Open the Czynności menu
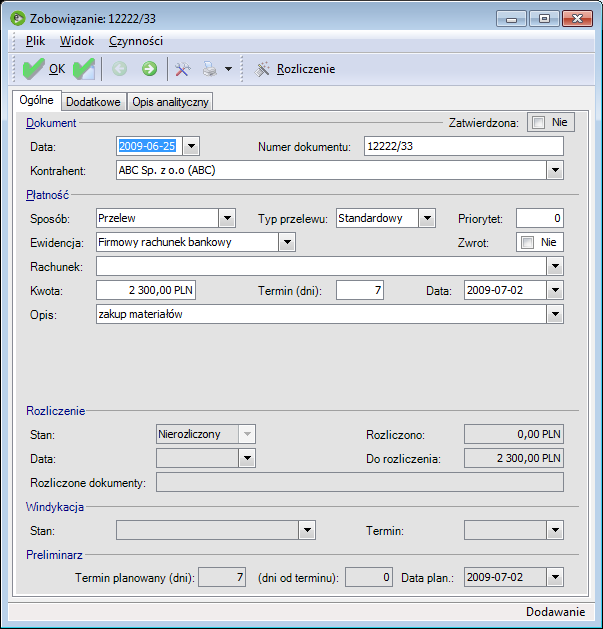The width and height of the screenshot is (603, 629). click(136, 41)
